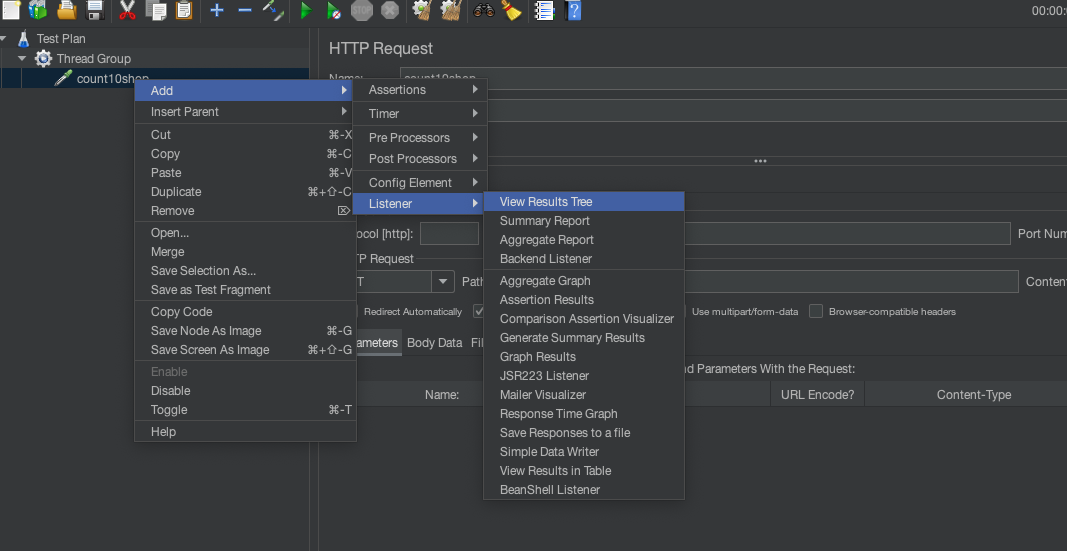The width and height of the screenshot is (1067, 551).
Task: Choose Summary Report listener
Action: click(584, 220)
